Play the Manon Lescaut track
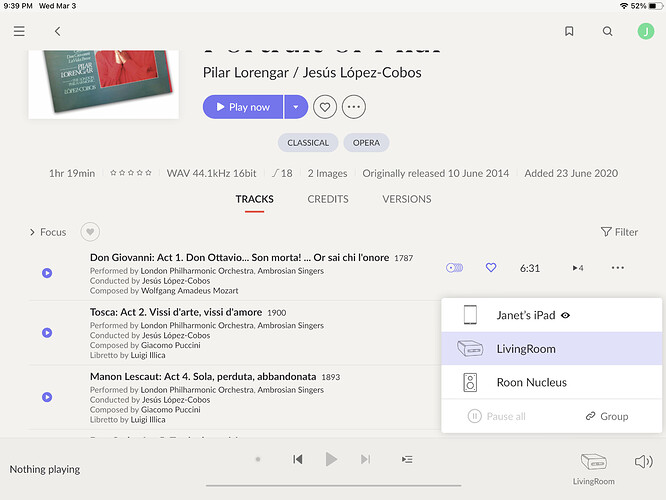The width and height of the screenshot is (666, 500). tap(47, 397)
